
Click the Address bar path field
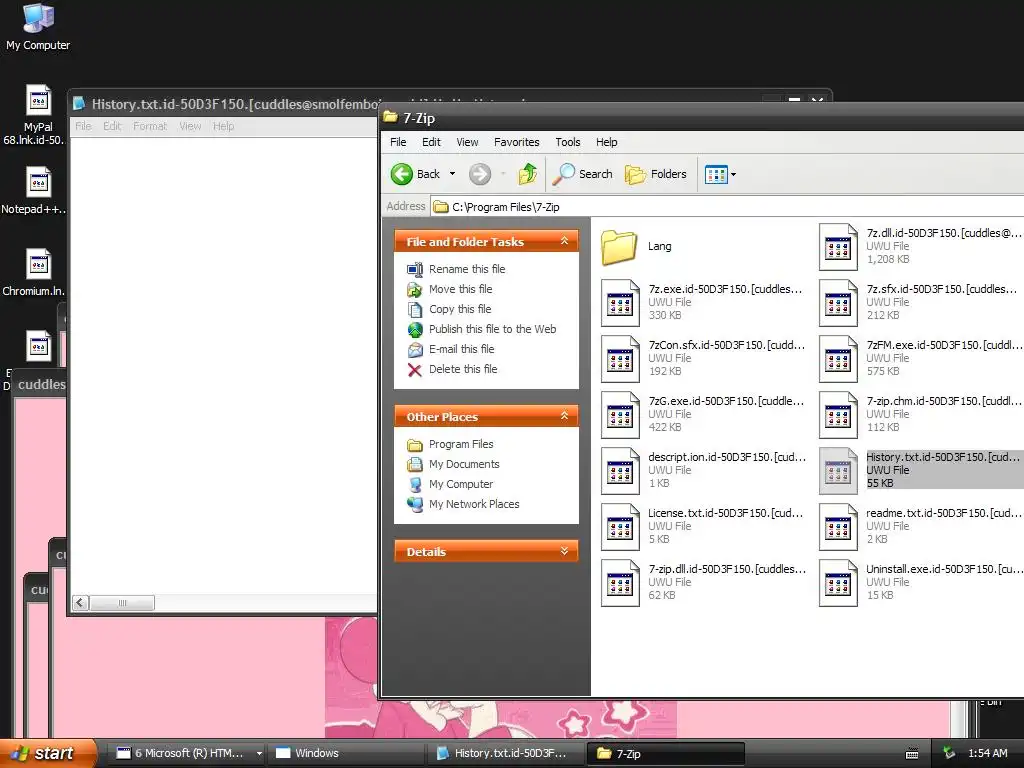click(x=728, y=207)
